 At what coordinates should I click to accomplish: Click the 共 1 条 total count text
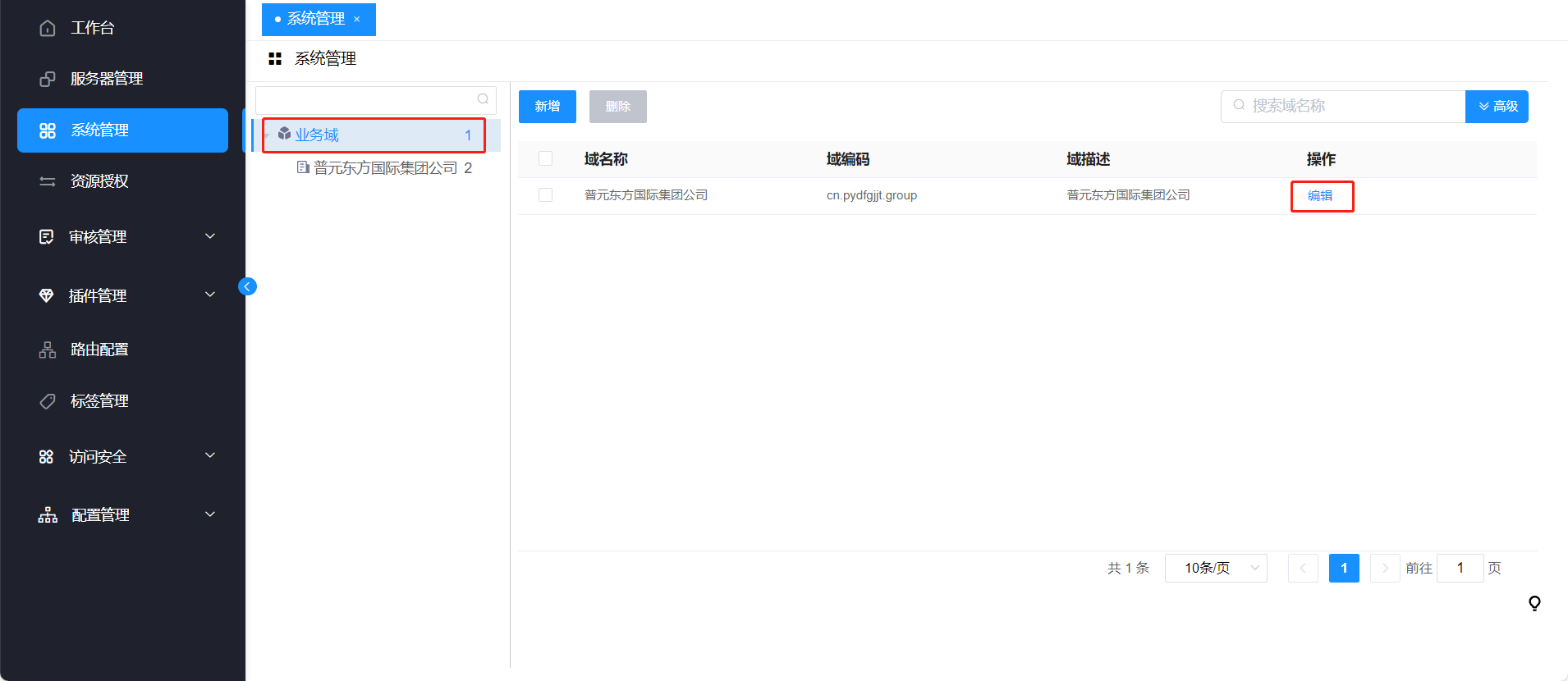click(x=1128, y=568)
